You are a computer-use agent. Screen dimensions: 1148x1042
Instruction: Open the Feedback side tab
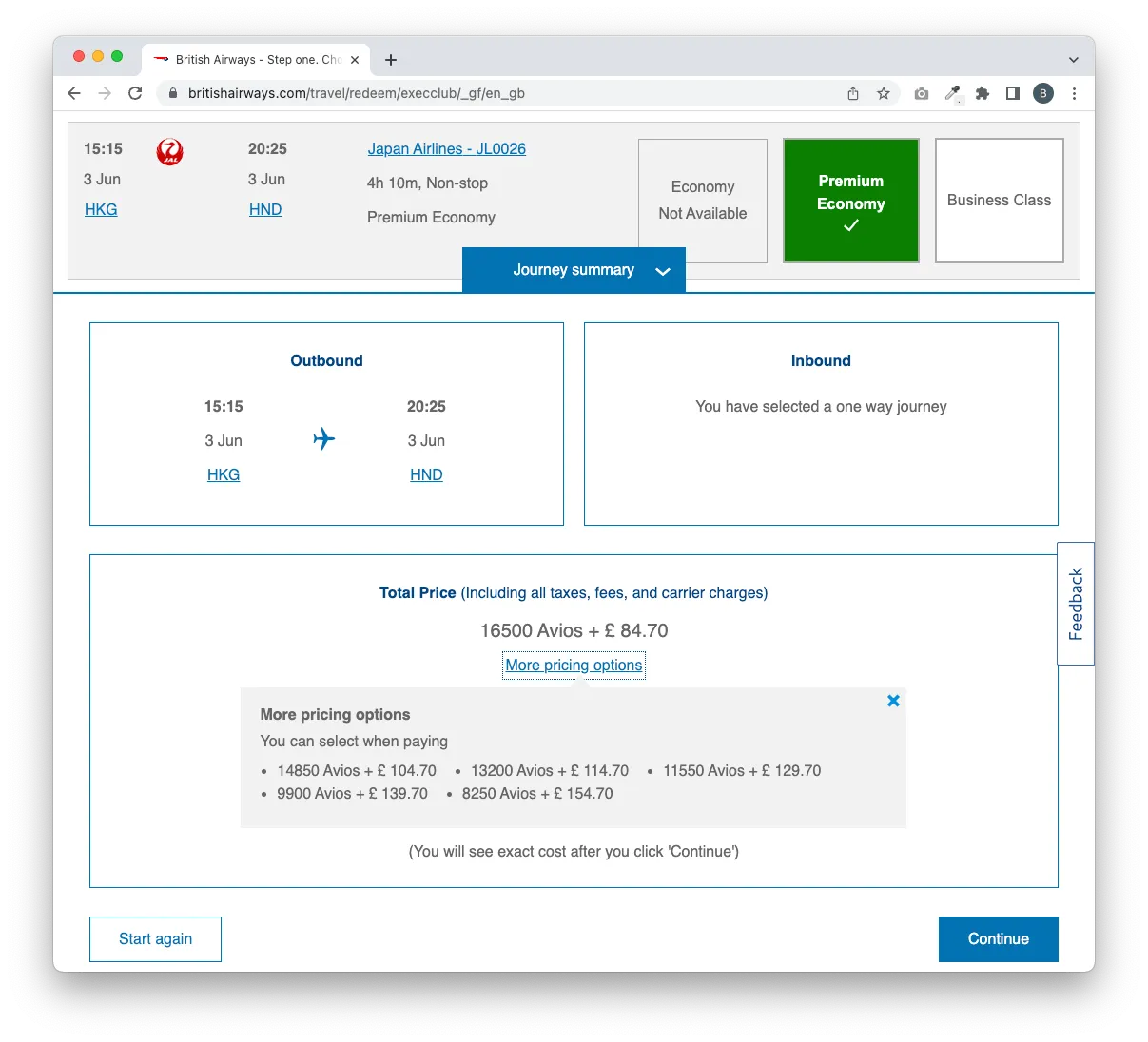pyautogui.click(x=1076, y=604)
